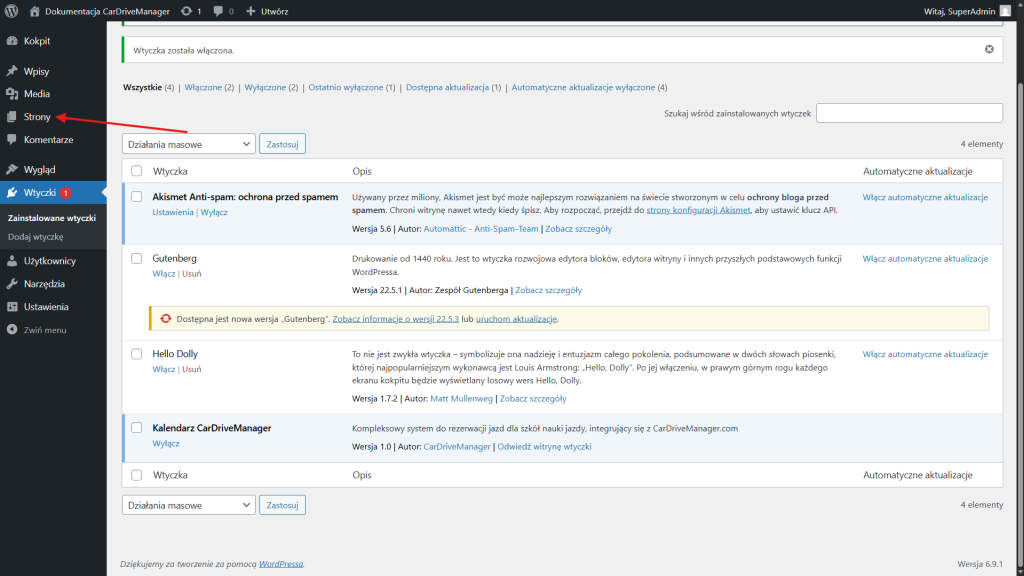Filter plugins by Włączone tab

[x=203, y=88]
